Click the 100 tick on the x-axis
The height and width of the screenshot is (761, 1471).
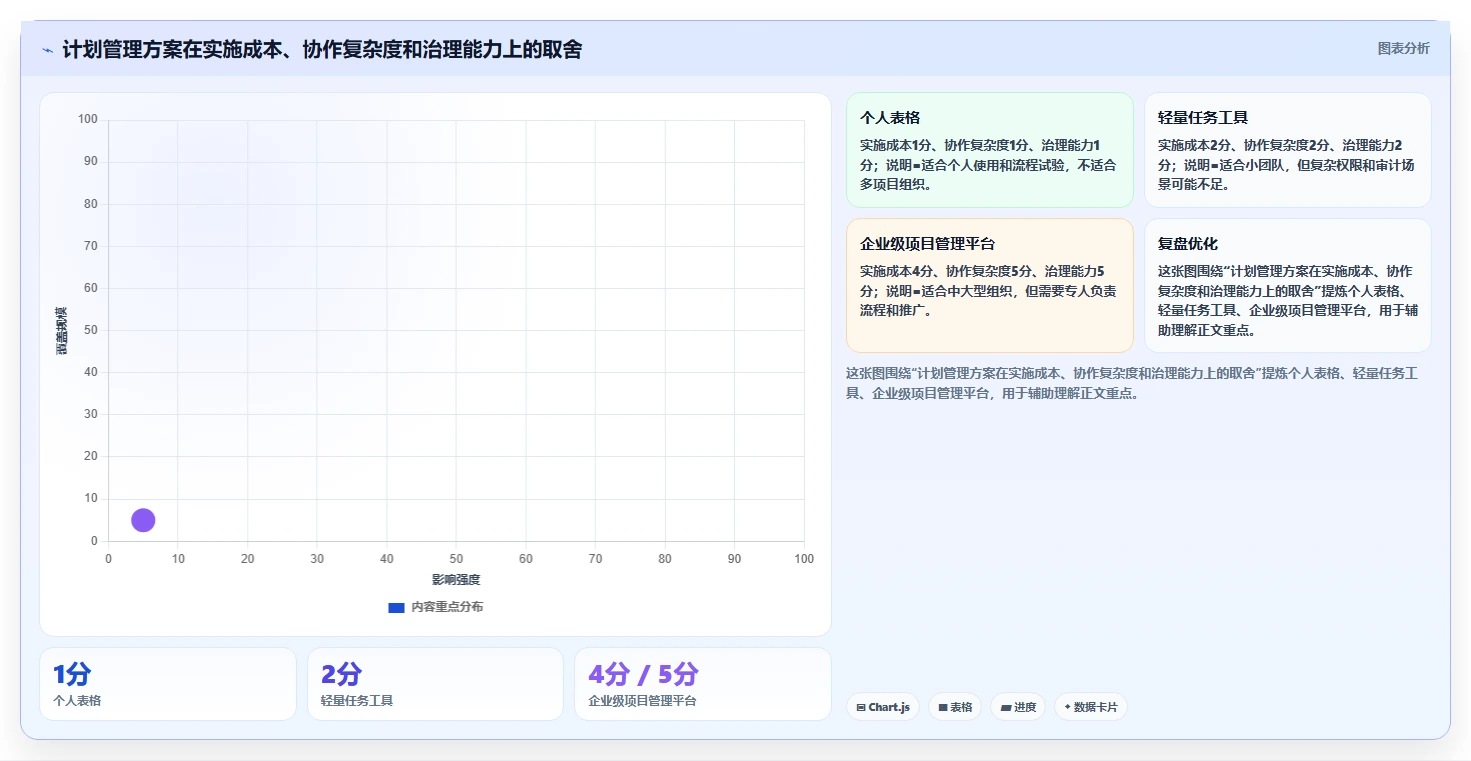[804, 559]
